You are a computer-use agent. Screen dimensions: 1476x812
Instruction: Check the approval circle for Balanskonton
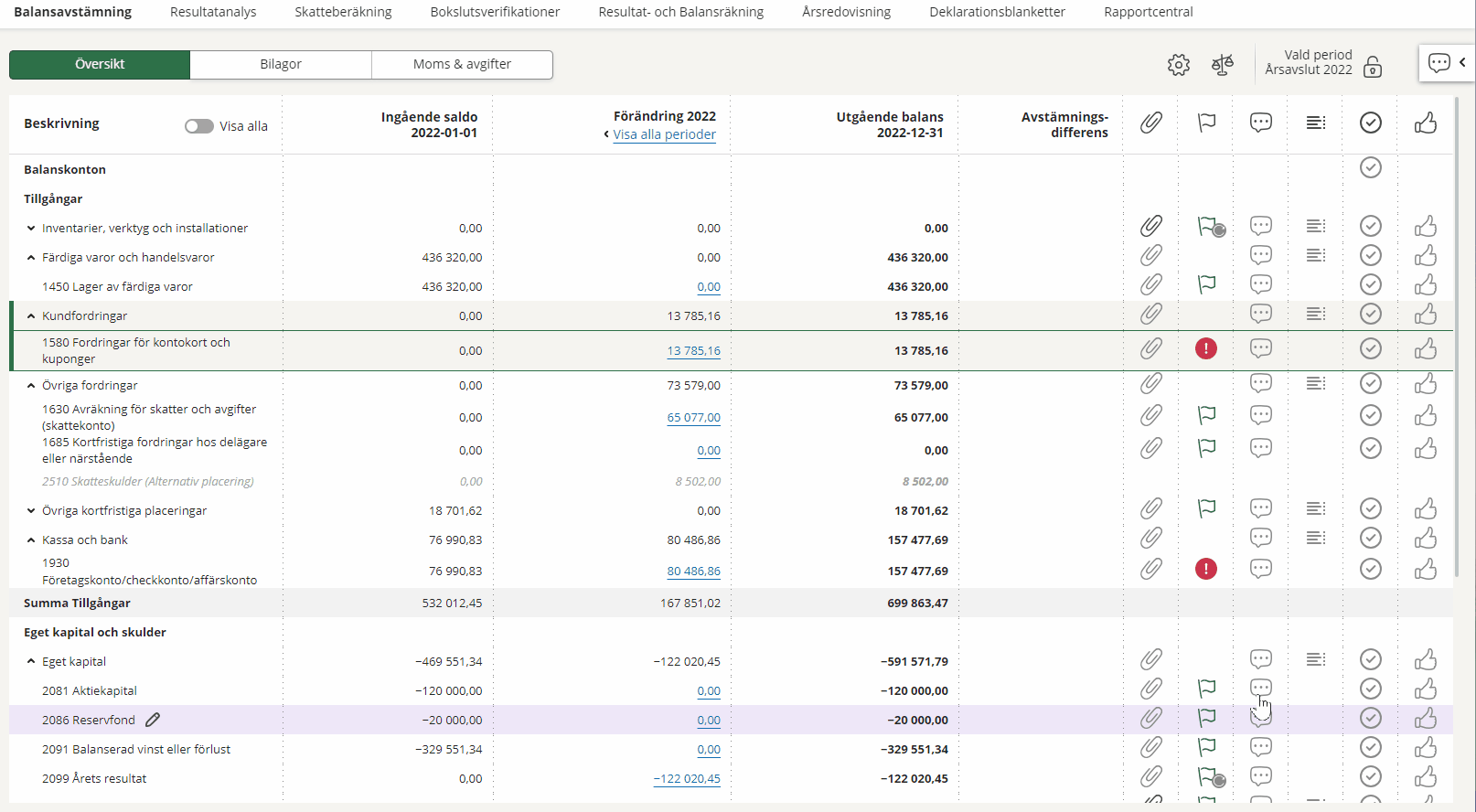1370,167
